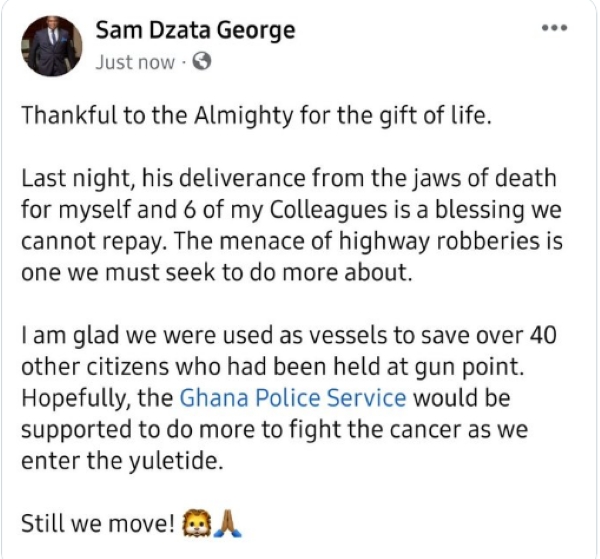Click the 'enter the yuletide' line
The height and width of the screenshot is (559, 600).
[122, 461]
